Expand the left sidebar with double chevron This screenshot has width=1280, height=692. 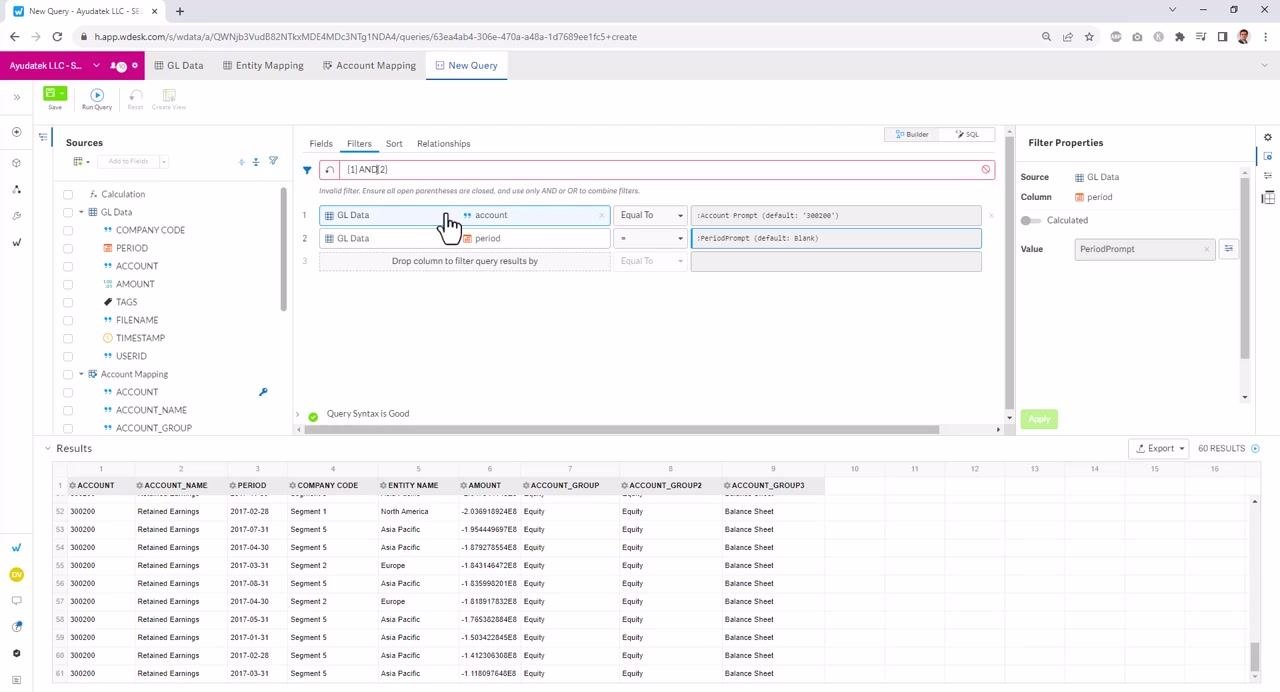click(x=17, y=97)
